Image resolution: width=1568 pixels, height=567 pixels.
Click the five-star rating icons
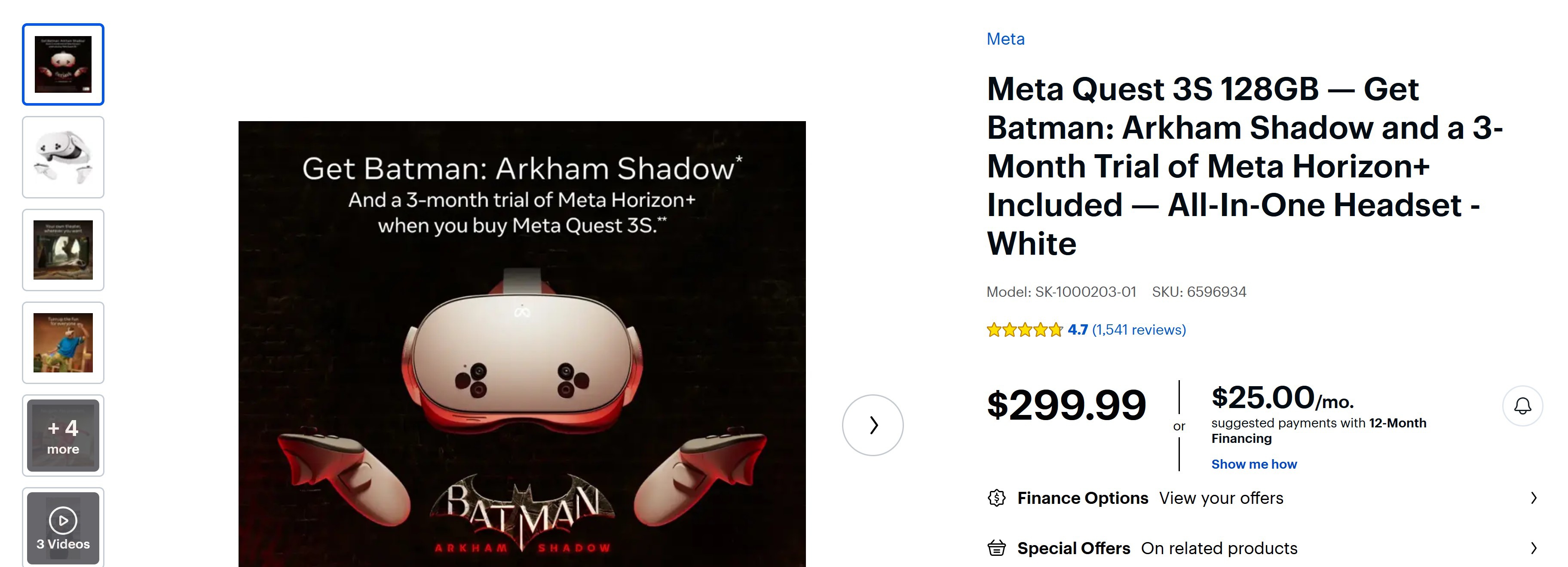pos(1024,330)
